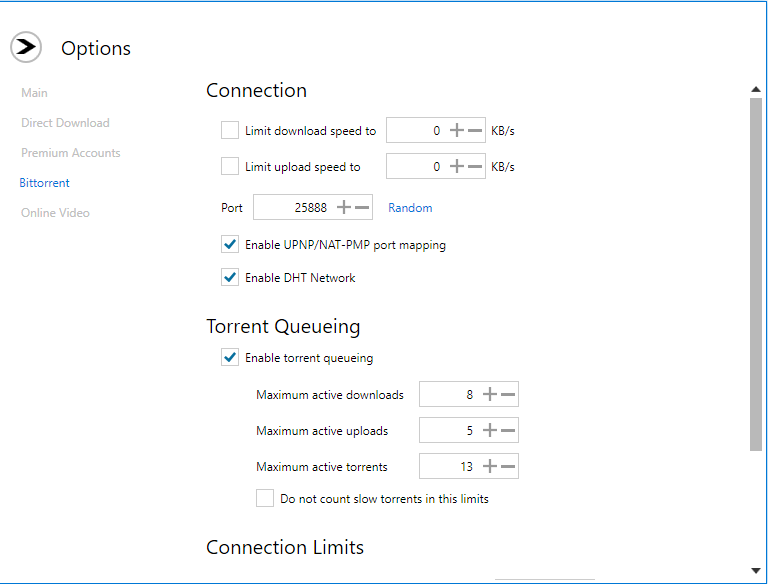The width and height of the screenshot is (768, 584).
Task: Lower Maximum active uploads with minus
Action: point(508,431)
